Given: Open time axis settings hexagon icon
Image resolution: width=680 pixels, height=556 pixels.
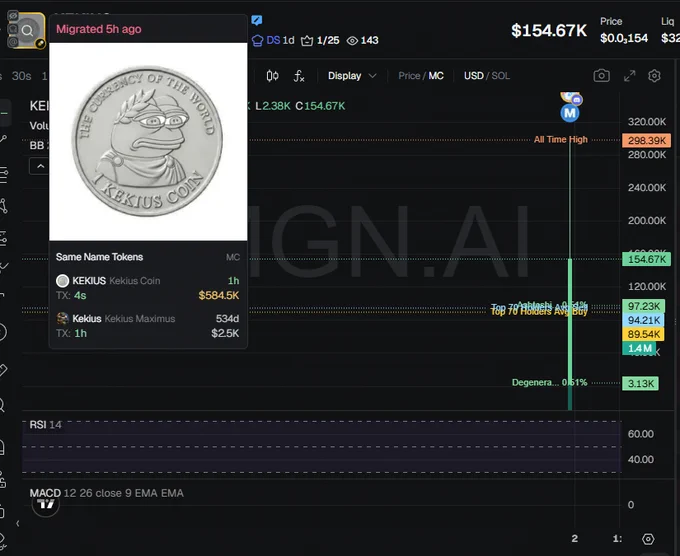Looking at the screenshot, I should [648, 539].
